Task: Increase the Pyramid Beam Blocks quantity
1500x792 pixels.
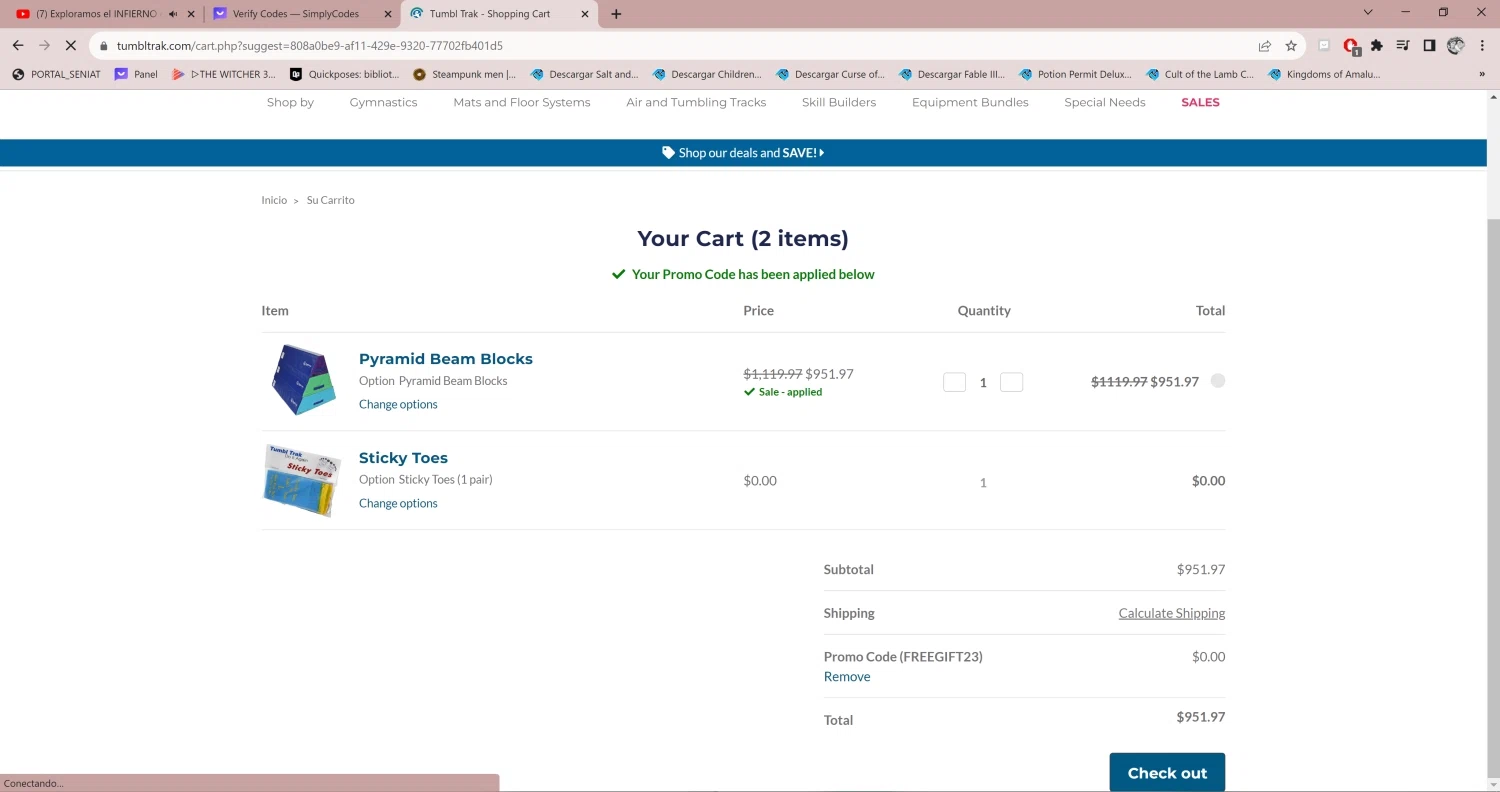Action: click(1011, 382)
